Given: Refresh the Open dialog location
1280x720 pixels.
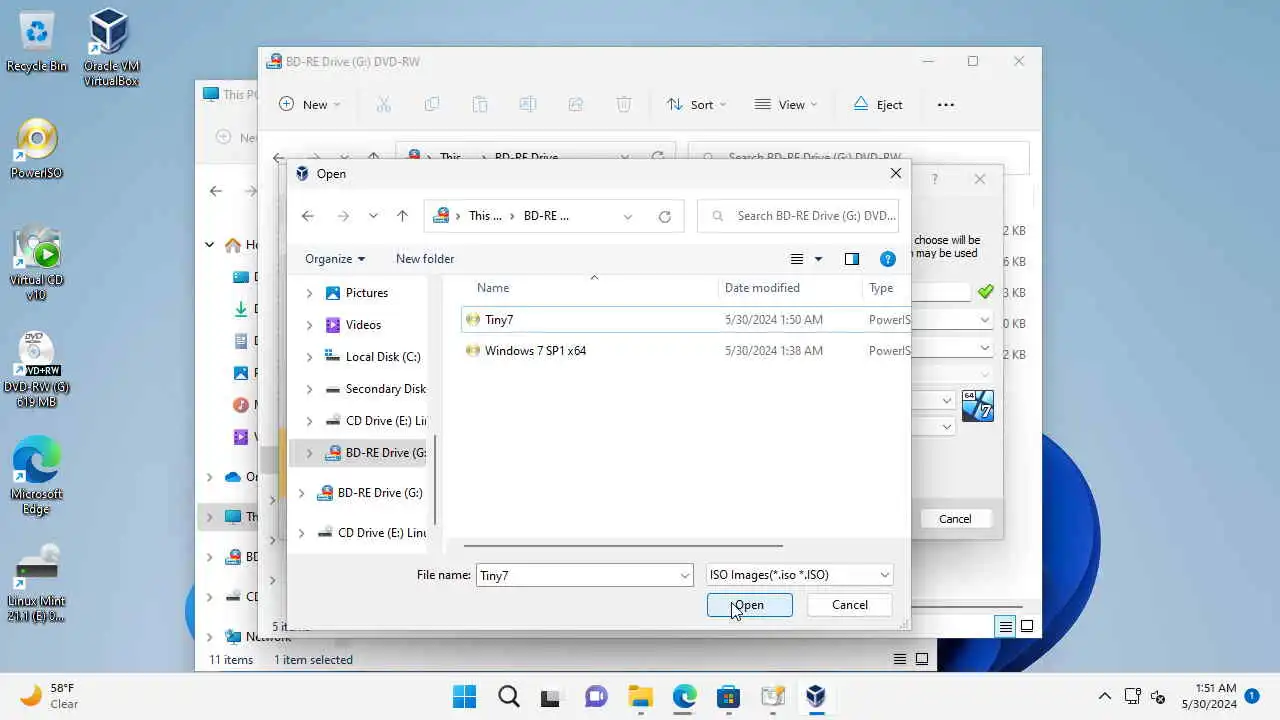Looking at the screenshot, I should pos(665,216).
